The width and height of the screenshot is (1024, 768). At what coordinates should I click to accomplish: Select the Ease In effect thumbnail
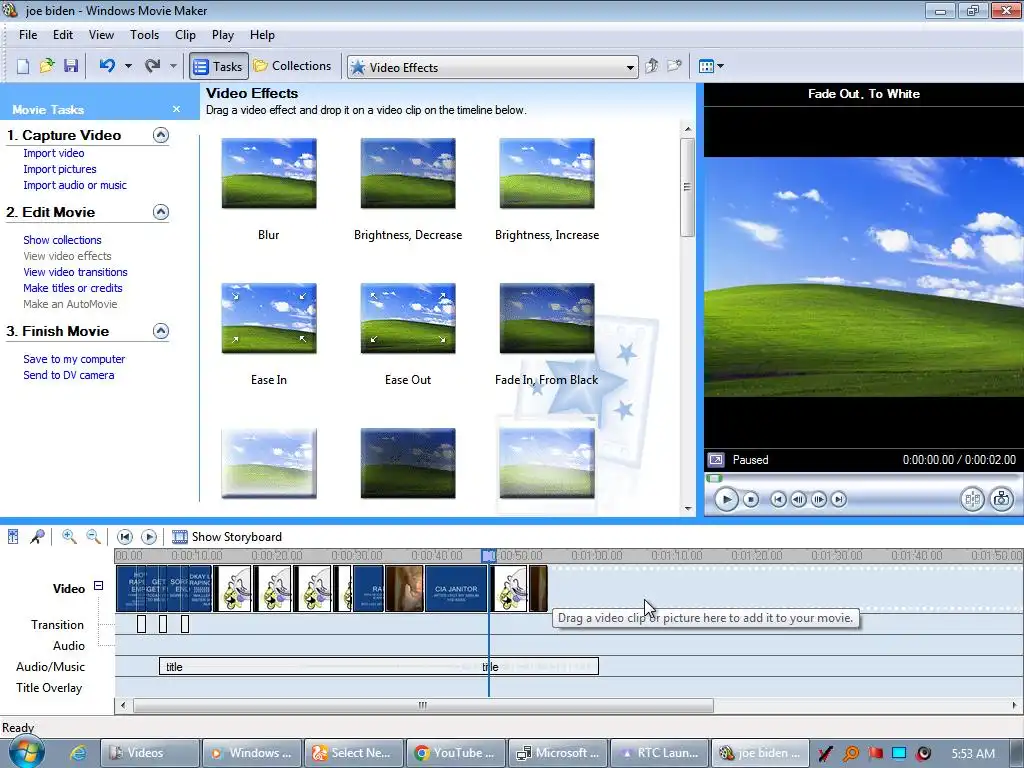pos(269,319)
